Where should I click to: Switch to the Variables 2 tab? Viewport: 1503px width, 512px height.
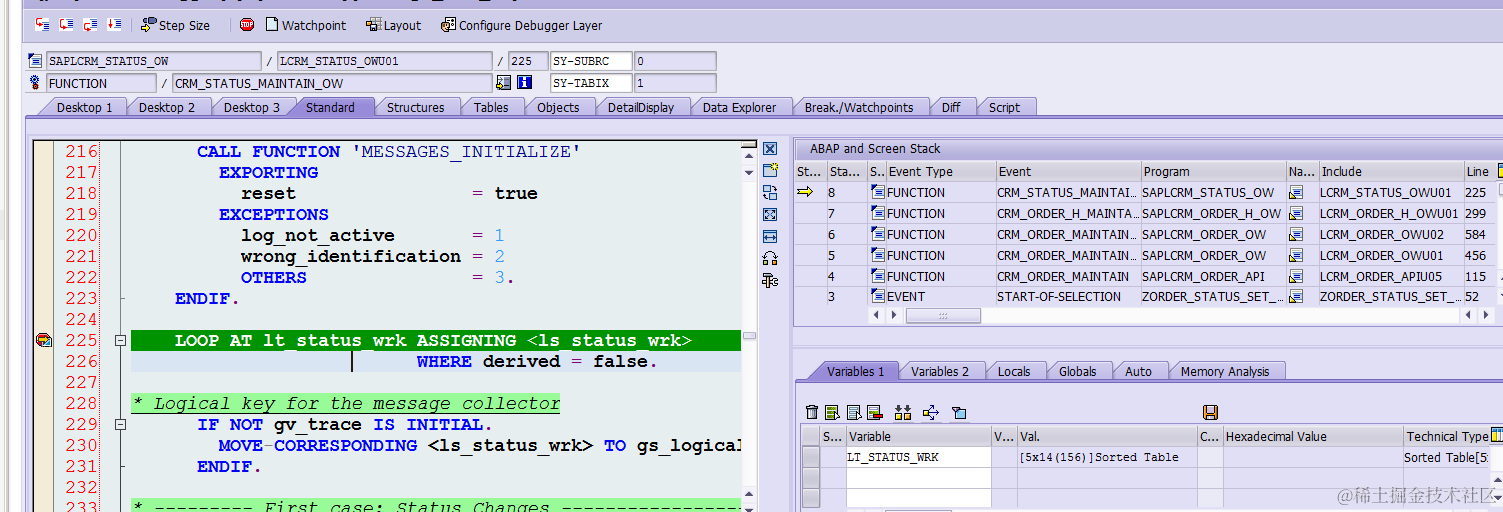click(x=939, y=371)
